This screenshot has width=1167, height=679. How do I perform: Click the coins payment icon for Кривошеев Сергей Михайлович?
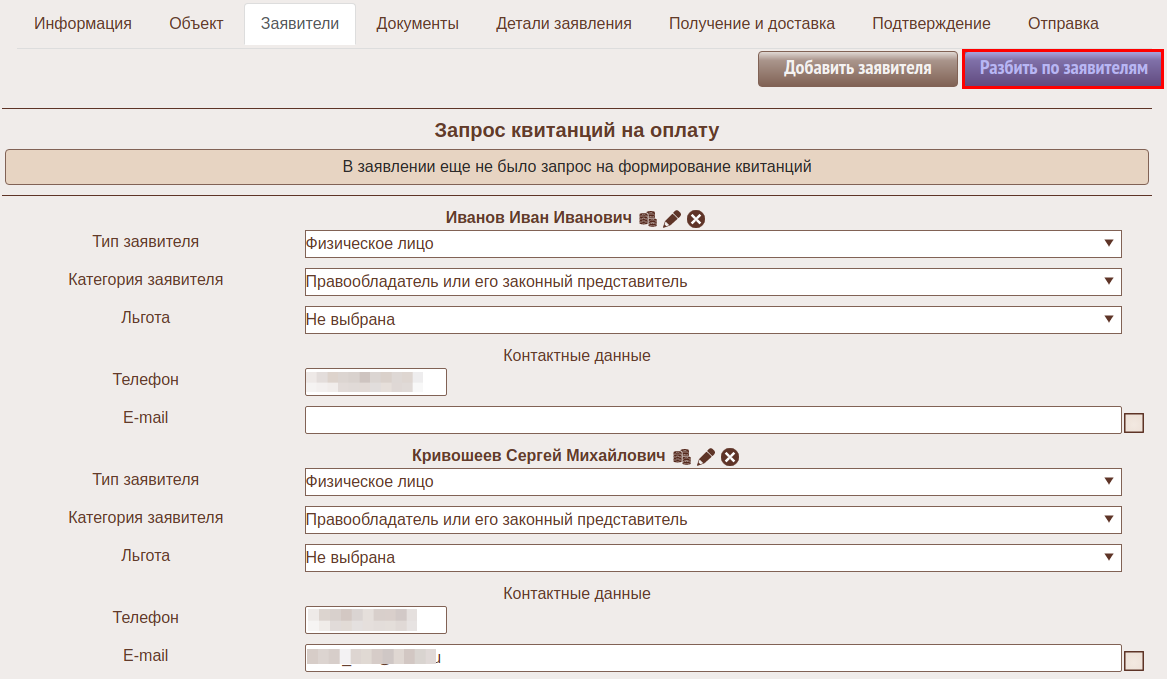tap(682, 457)
